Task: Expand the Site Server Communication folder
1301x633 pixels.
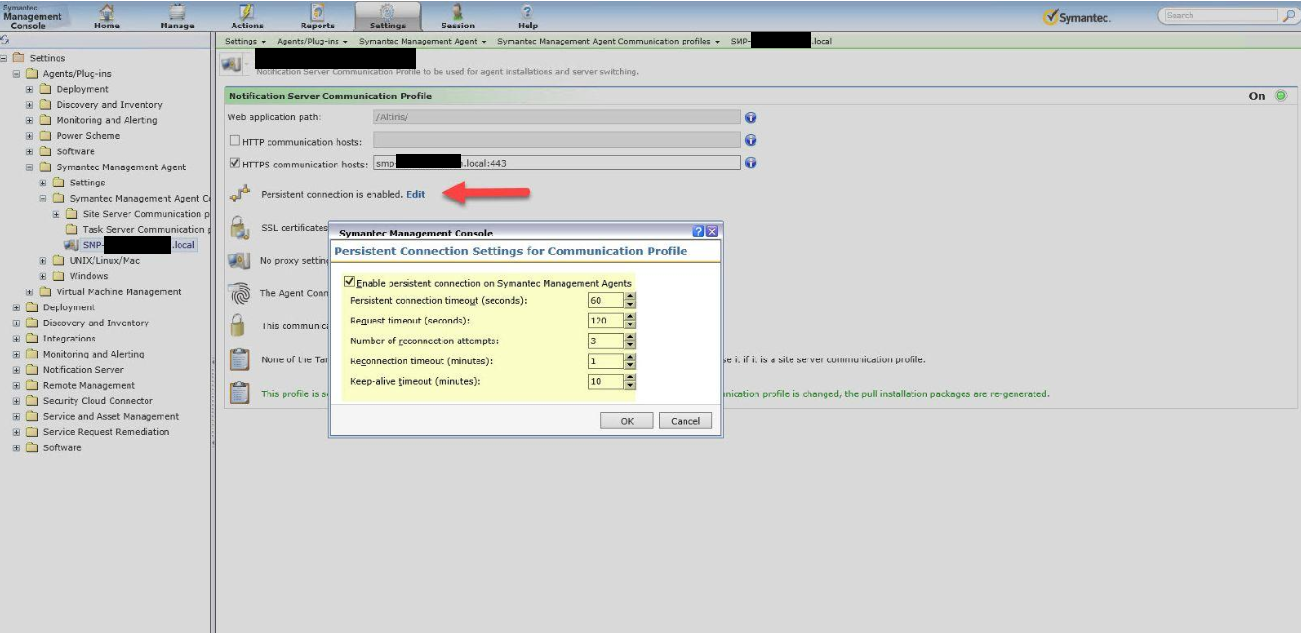Action: click(x=57, y=214)
